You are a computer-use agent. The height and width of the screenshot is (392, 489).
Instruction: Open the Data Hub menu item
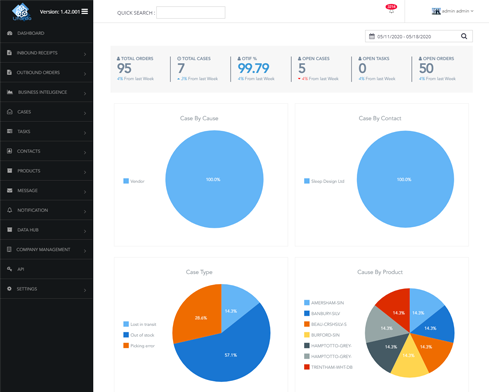tap(47, 230)
